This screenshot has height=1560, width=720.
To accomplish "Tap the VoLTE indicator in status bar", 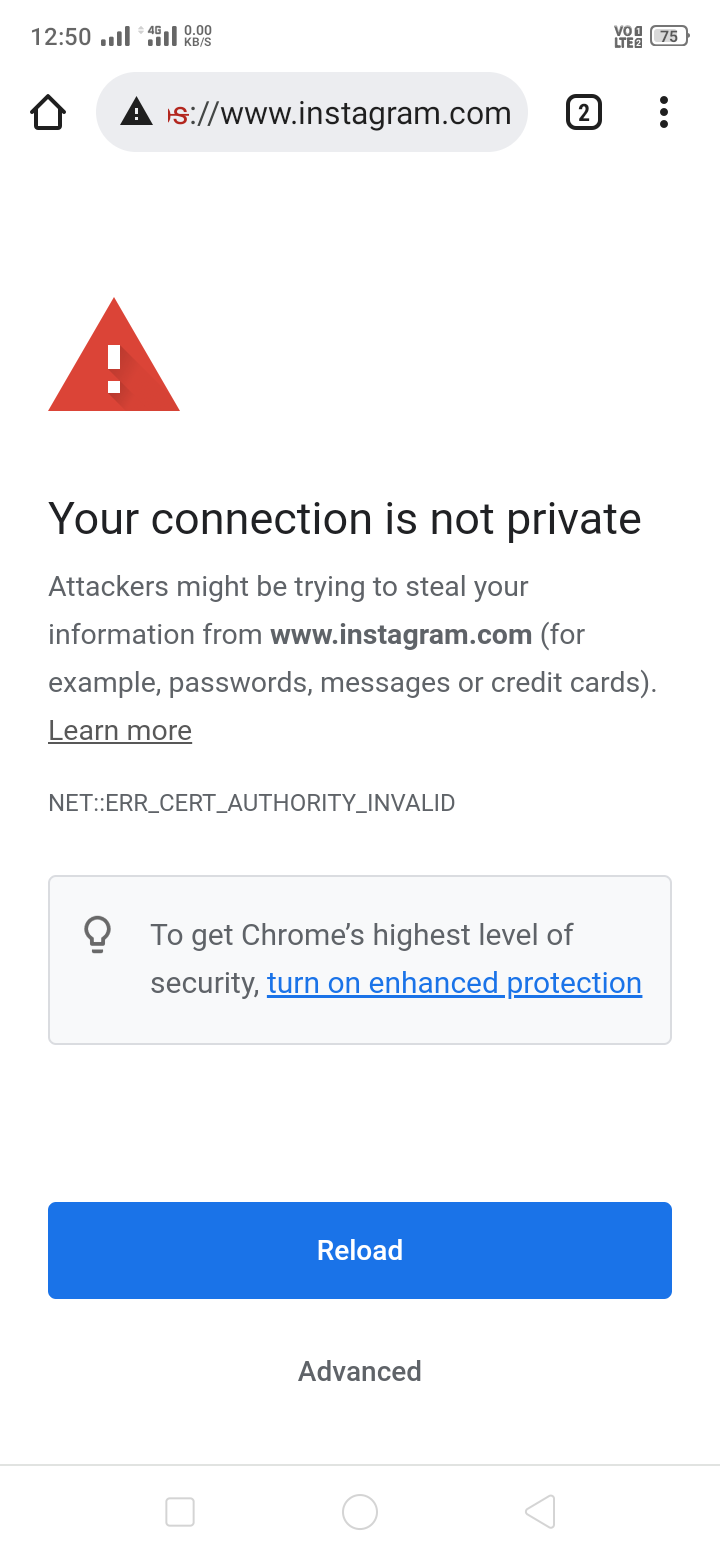I will pos(627,37).
